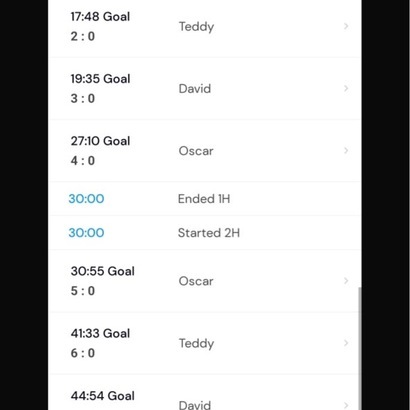The height and width of the screenshot is (410, 410).
Task: Expand the 27:10 Goal chevron for Oscar
Action: (x=346, y=151)
